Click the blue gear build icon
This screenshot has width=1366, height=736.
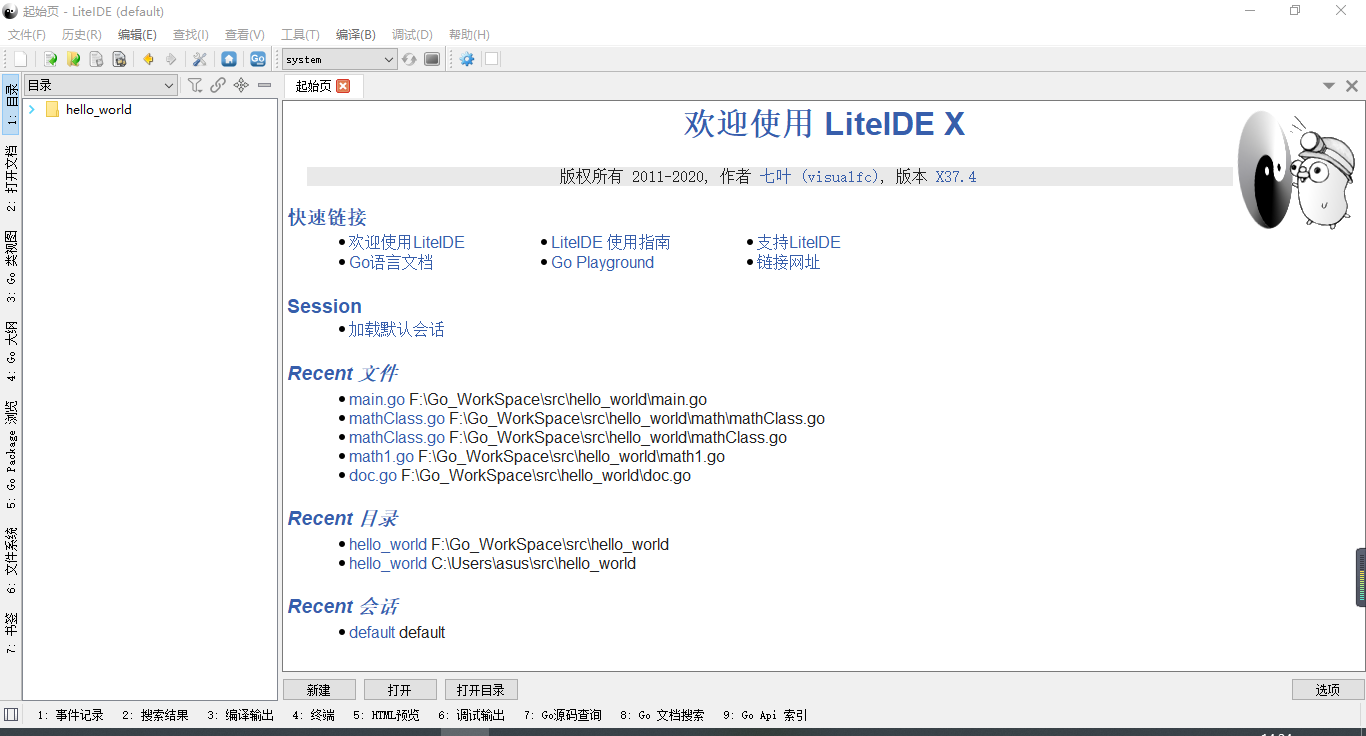coord(467,59)
